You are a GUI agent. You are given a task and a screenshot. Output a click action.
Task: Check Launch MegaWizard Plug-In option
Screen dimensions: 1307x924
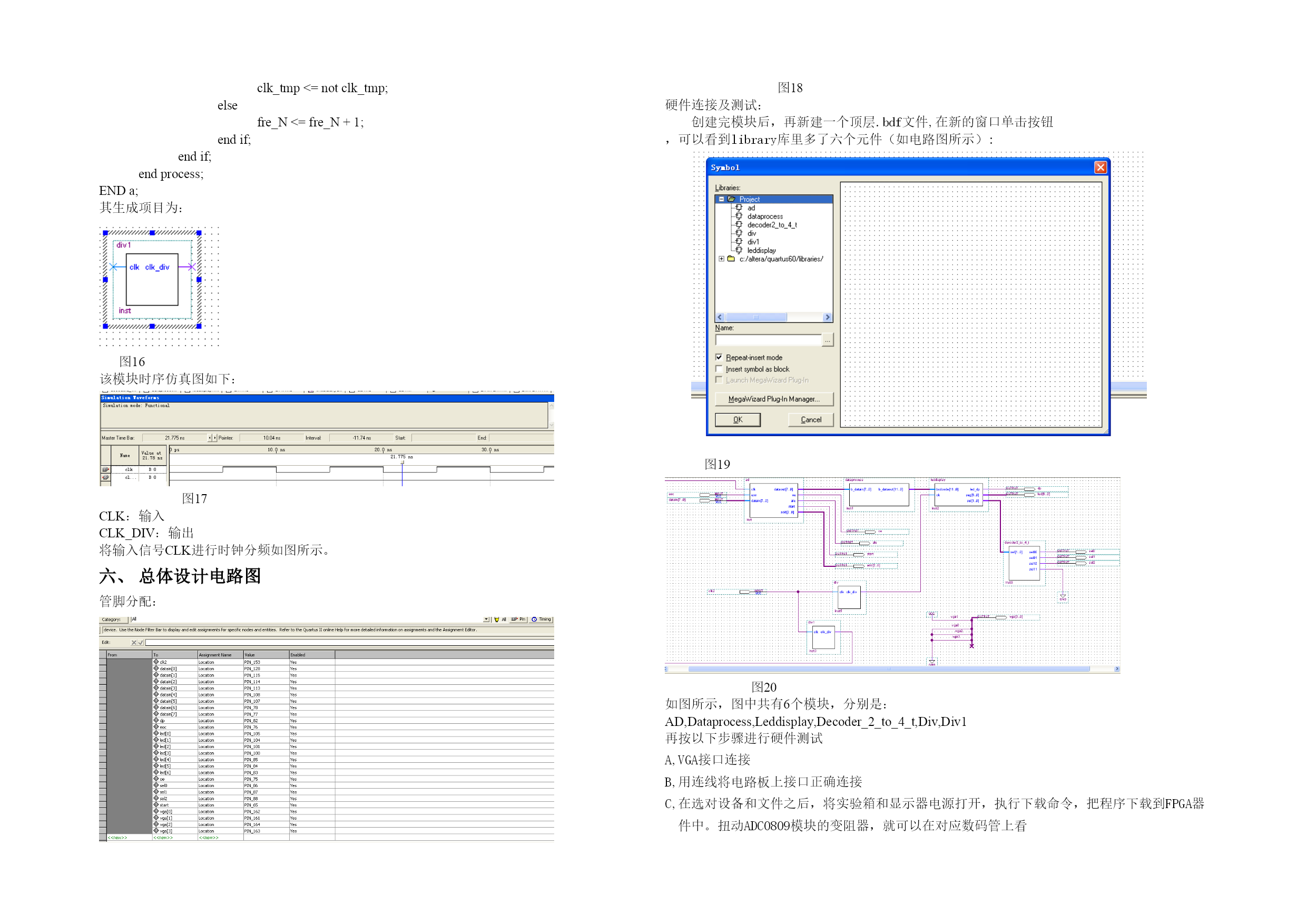coord(719,380)
